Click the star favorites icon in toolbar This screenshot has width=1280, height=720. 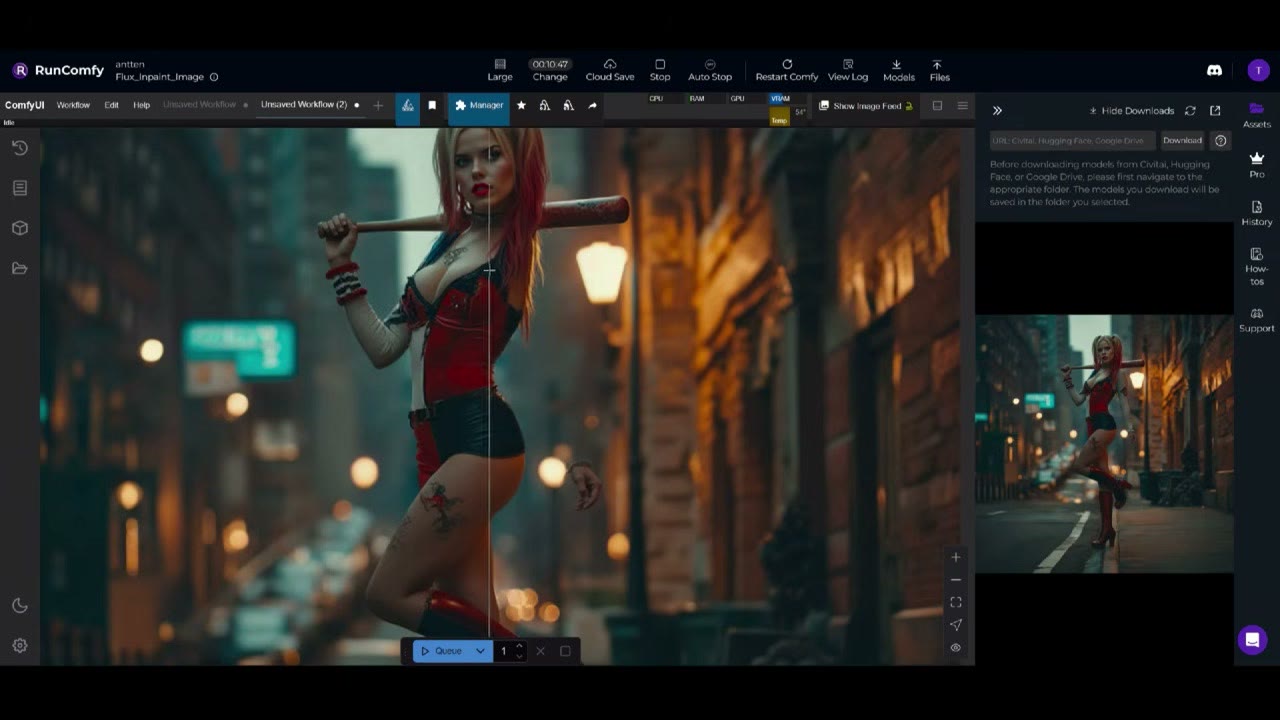tap(521, 105)
